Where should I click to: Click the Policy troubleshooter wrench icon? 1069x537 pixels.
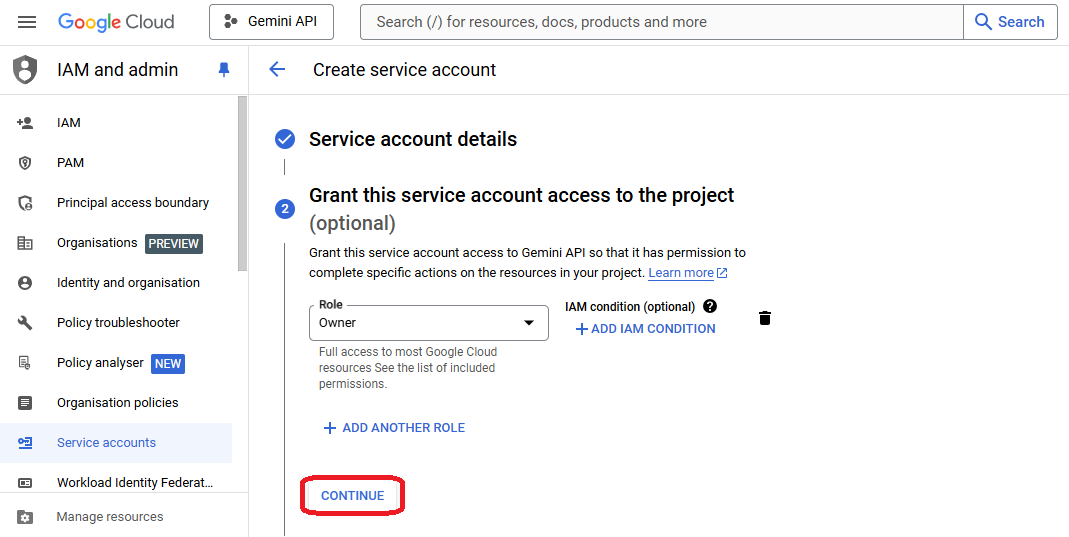point(26,323)
